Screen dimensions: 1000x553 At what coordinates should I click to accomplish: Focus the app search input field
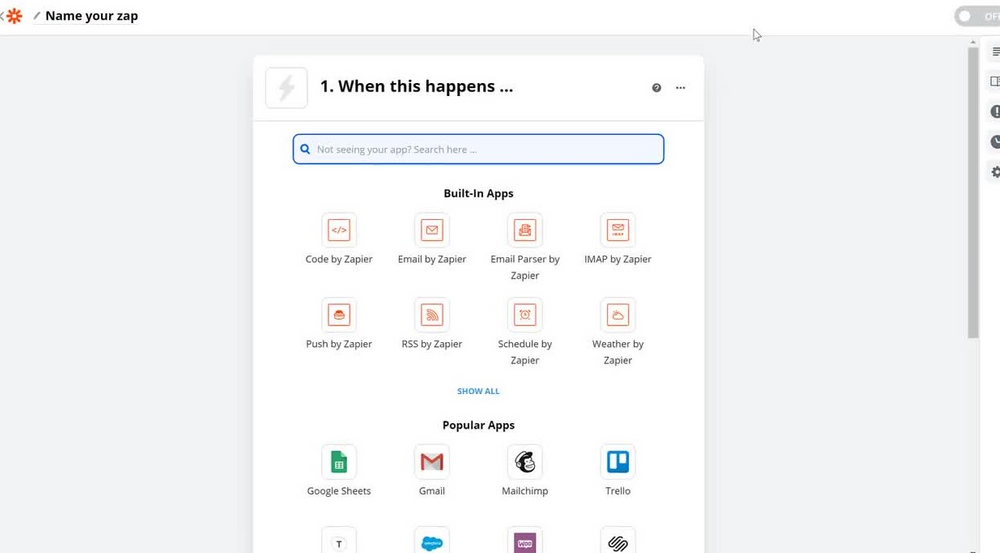tap(478, 149)
